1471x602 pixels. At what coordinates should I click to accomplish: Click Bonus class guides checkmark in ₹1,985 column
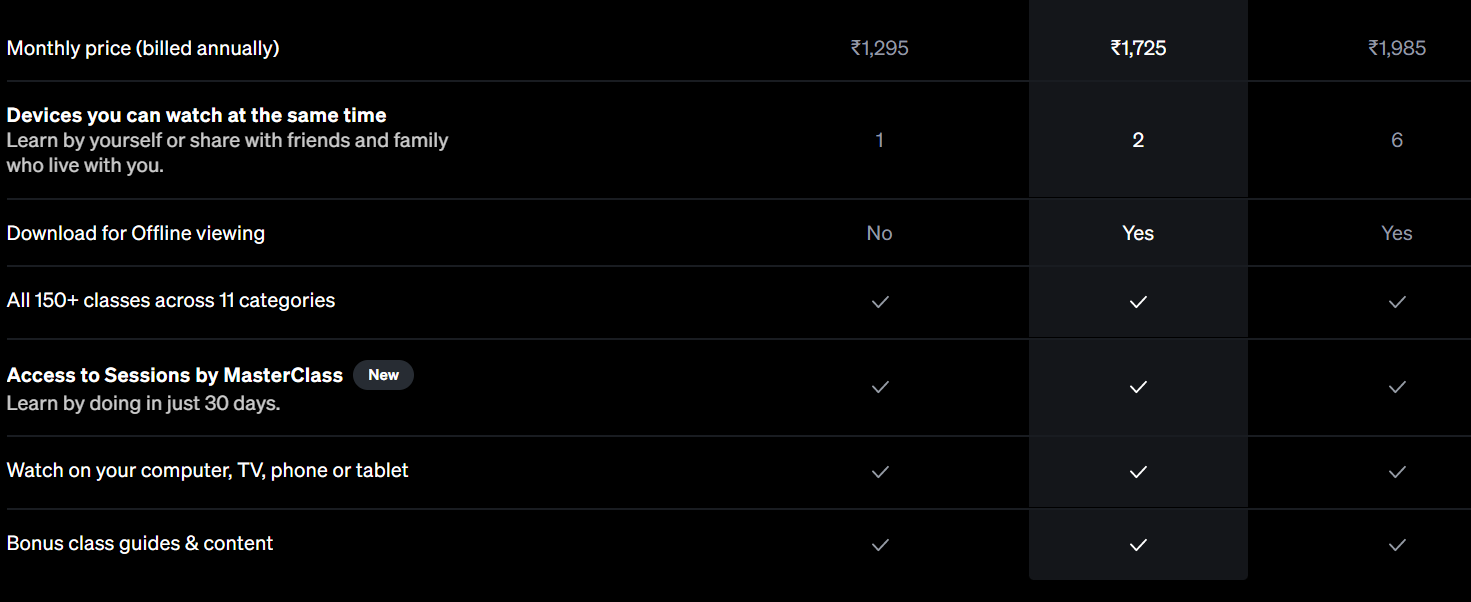coord(1397,545)
